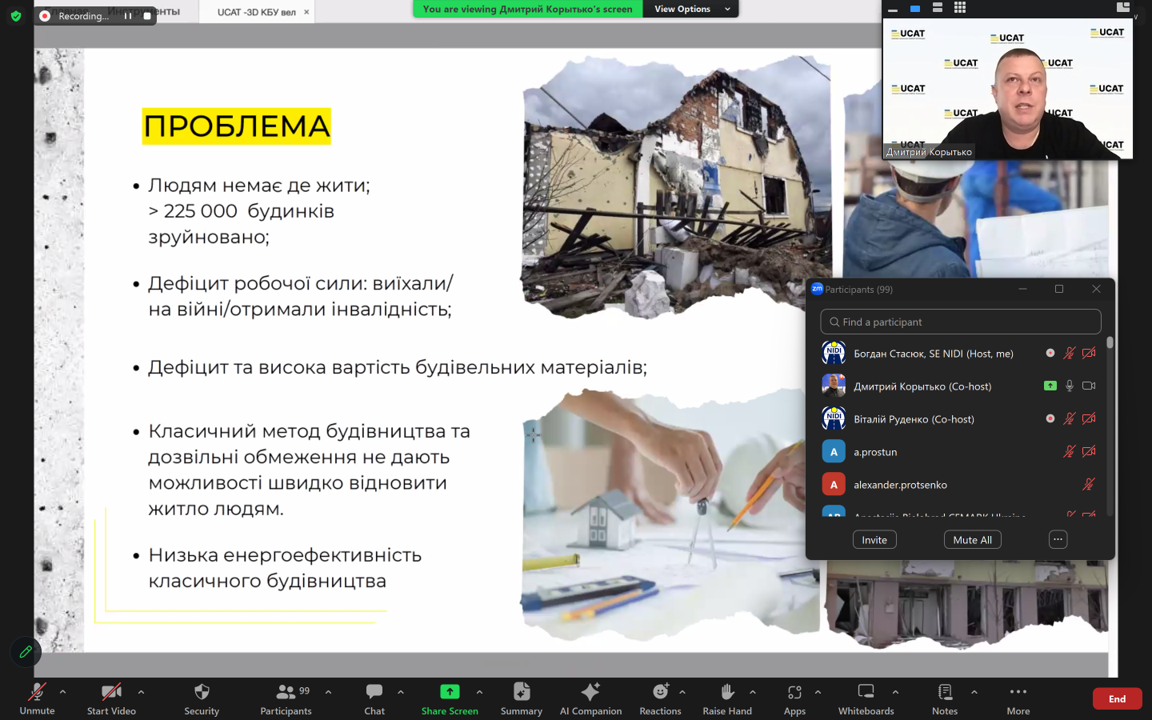Click the green annotation pencil icon
Viewport: 1152px width, 720px height.
coord(26,652)
